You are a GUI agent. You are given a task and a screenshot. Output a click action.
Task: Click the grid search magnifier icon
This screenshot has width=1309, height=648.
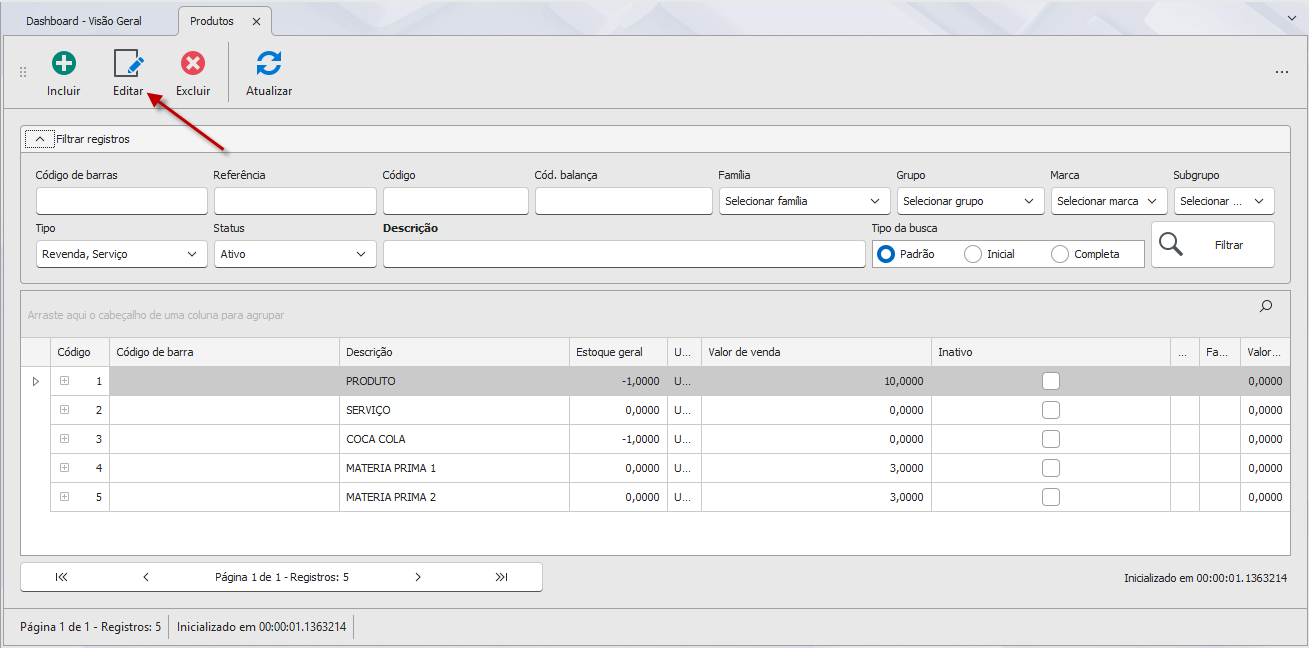pyautogui.click(x=1266, y=306)
